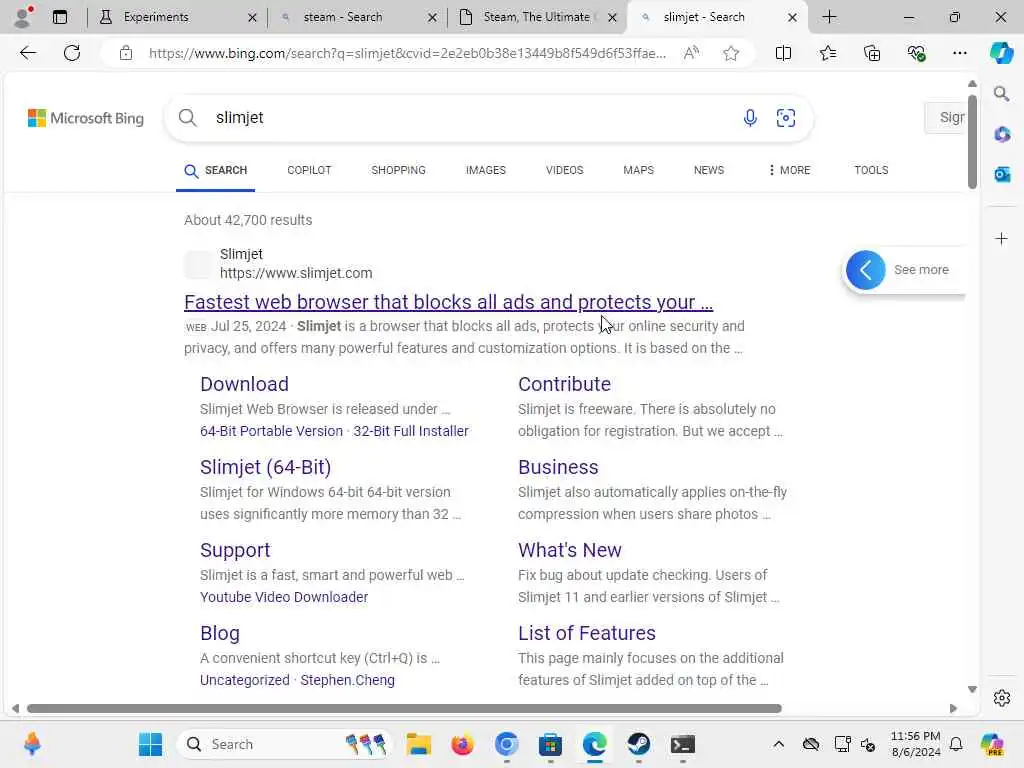Image resolution: width=1024 pixels, height=768 pixels.
Task: Open Fastest web browser result link
Action: [448, 302]
